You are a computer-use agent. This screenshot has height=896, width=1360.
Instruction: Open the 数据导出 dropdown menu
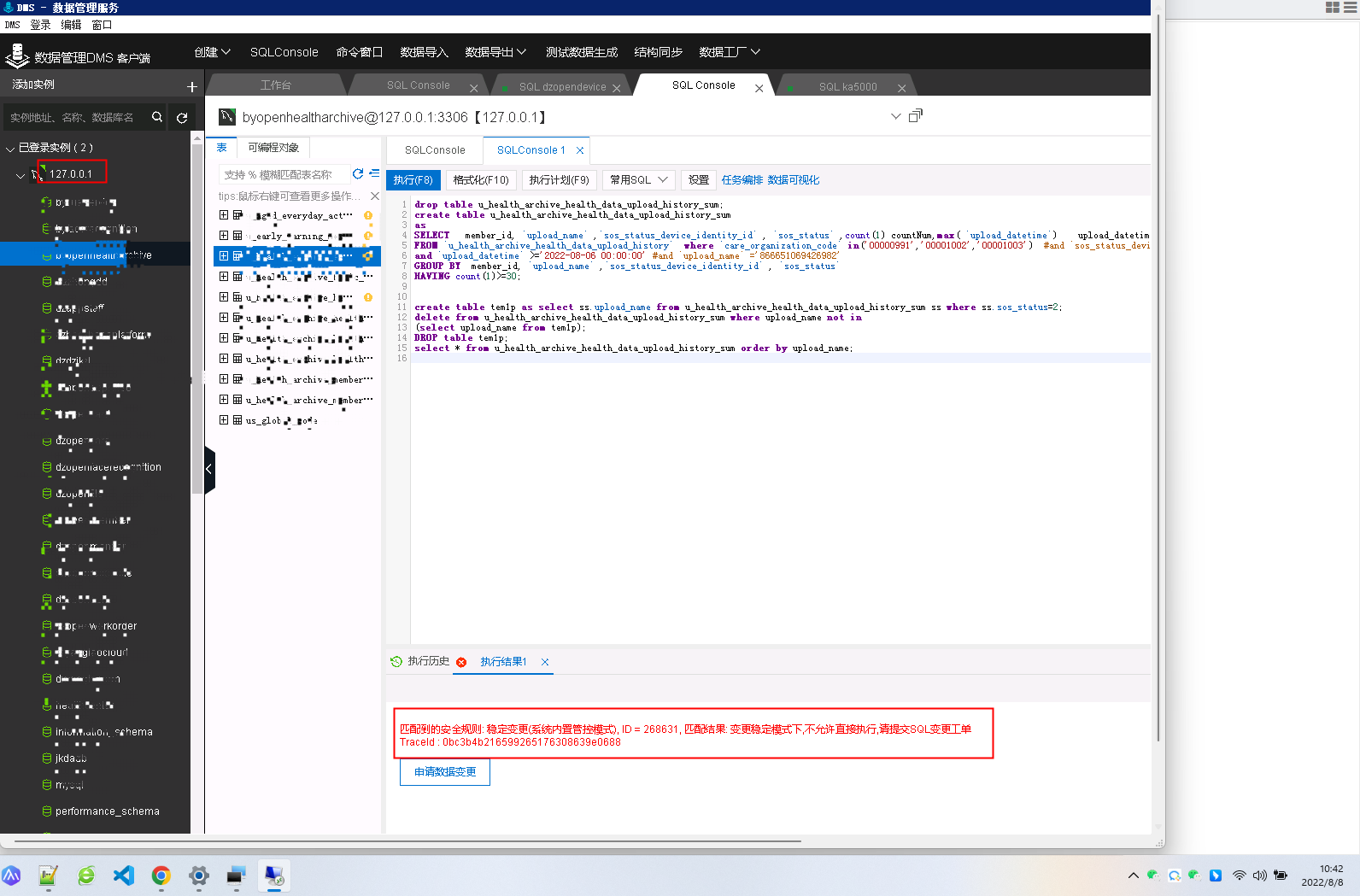coord(496,52)
